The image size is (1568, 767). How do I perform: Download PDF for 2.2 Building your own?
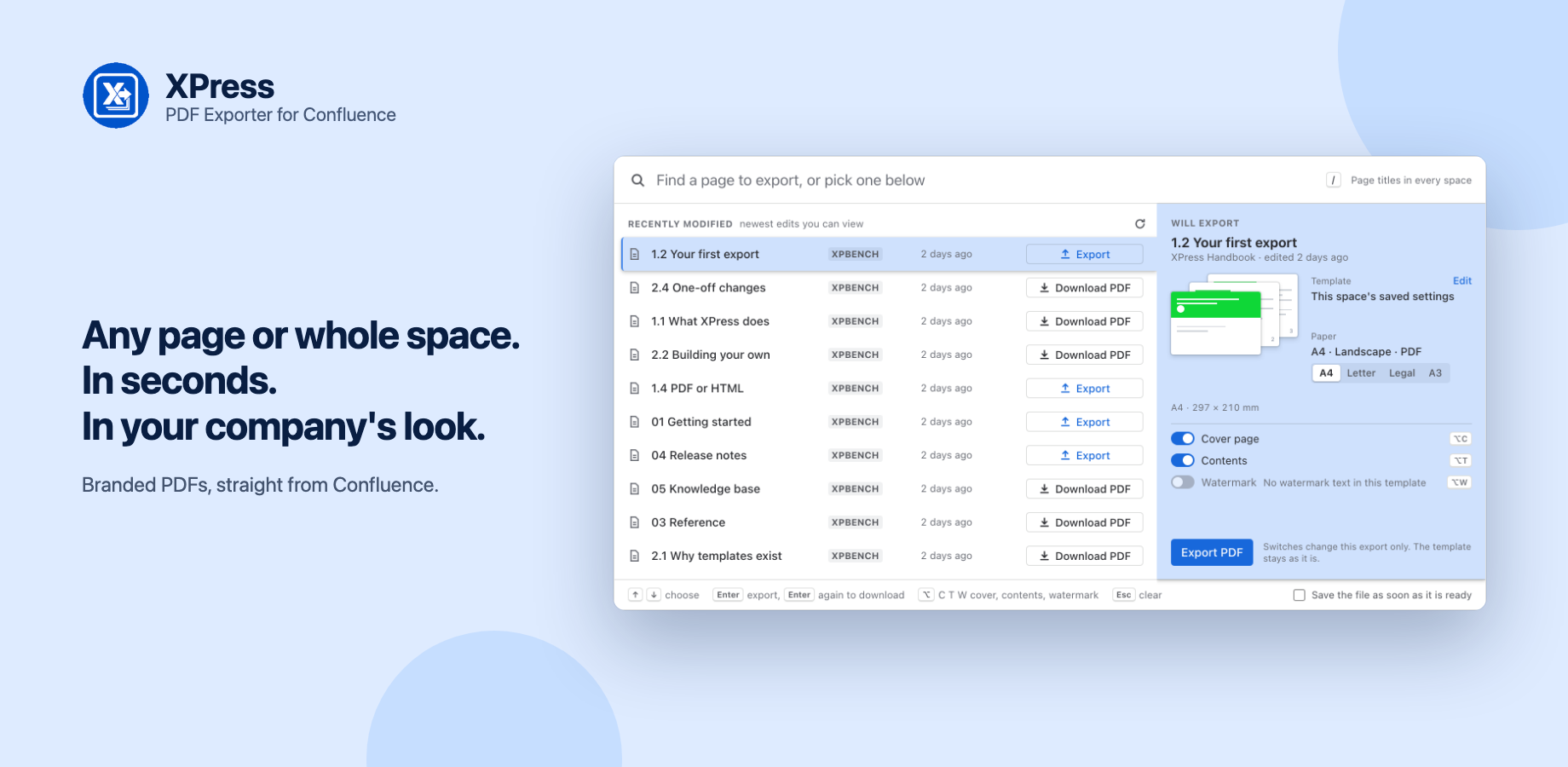tap(1085, 355)
